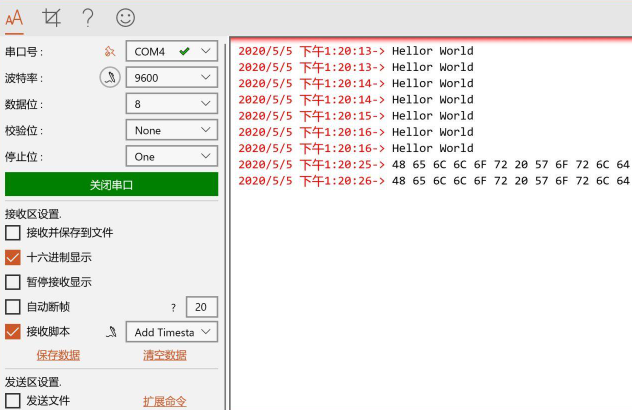Open the font settings (AA) tab

(x=15, y=16)
